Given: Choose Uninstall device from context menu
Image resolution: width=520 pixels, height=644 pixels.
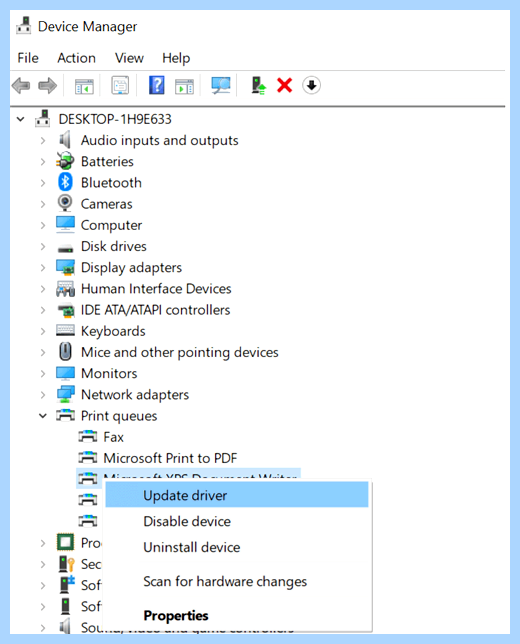Looking at the screenshot, I should click(x=237, y=547).
